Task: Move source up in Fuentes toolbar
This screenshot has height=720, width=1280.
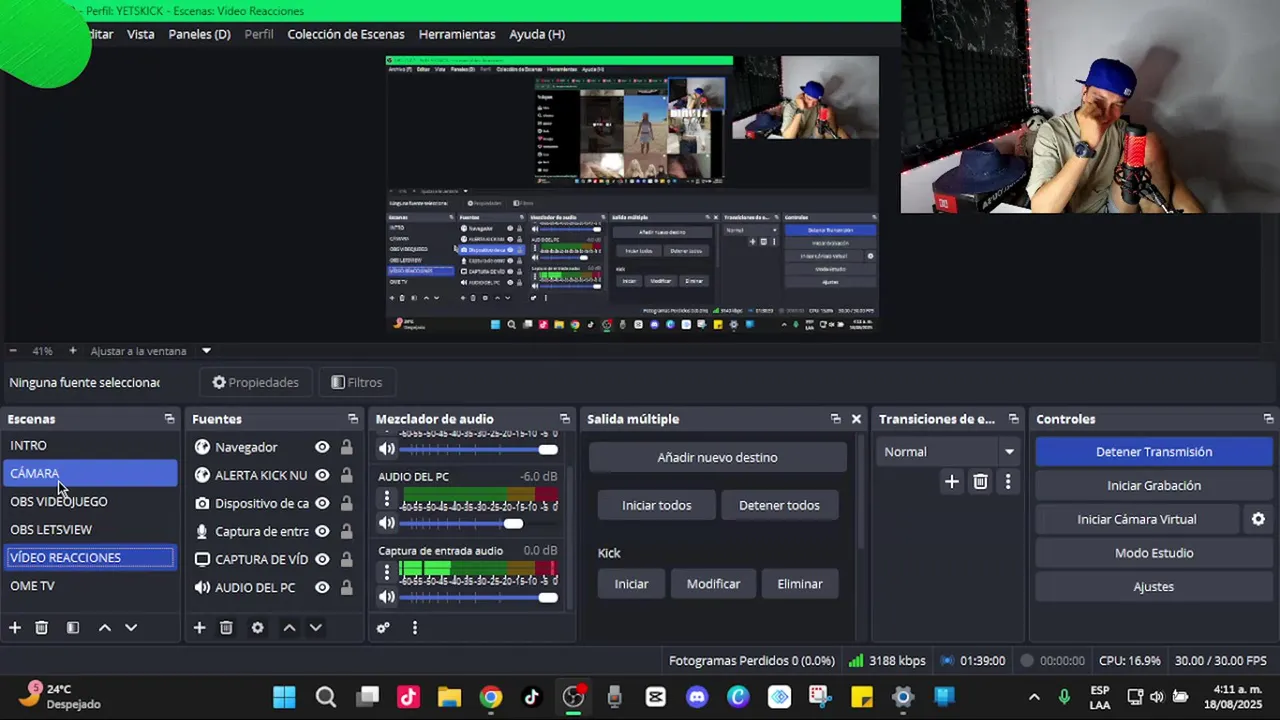Action: click(x=289, y=628)
